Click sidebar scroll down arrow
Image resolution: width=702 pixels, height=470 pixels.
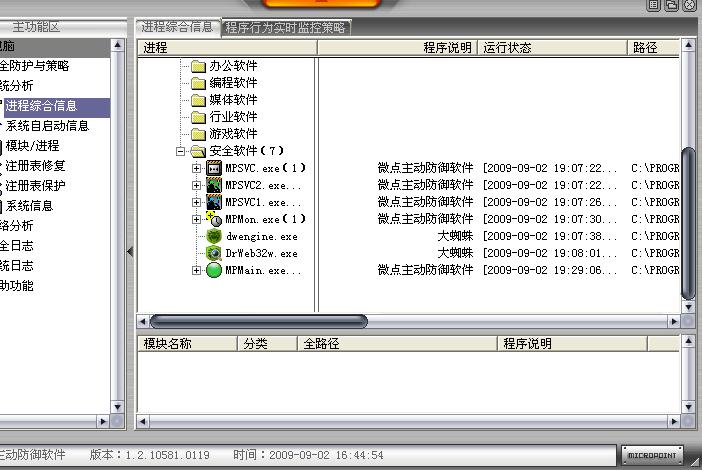[x=117, y=407]
